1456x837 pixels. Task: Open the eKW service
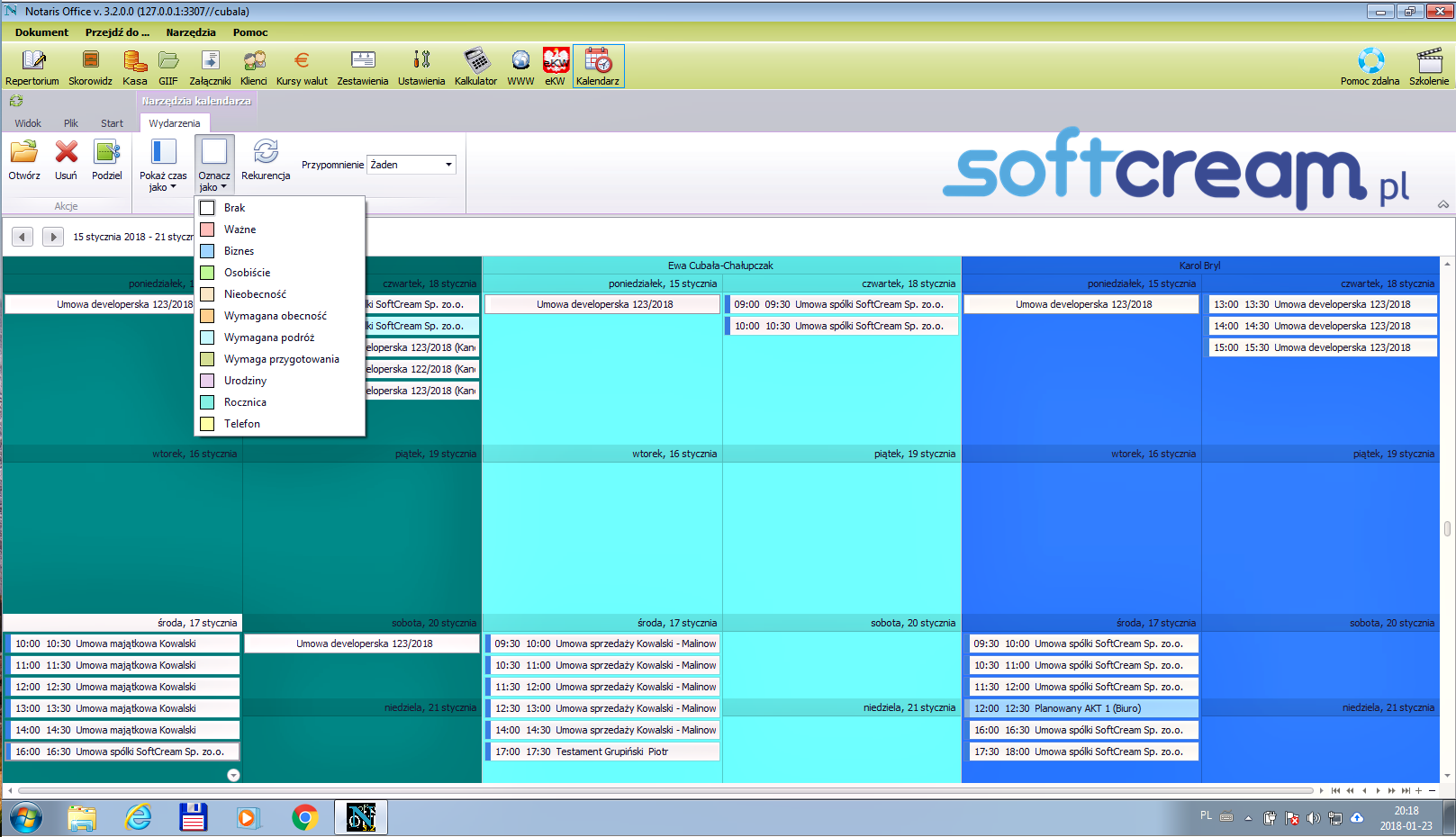556,67
